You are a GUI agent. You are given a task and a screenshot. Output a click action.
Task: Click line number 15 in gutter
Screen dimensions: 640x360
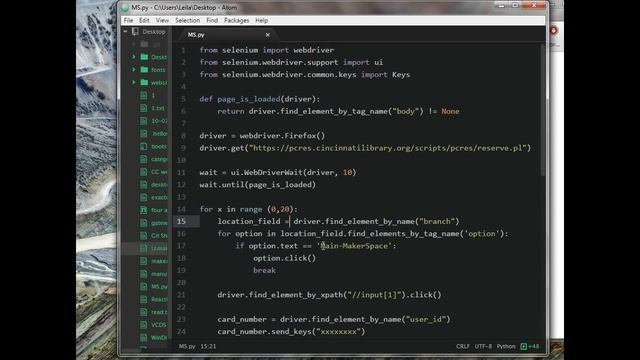tap(181, 221)
